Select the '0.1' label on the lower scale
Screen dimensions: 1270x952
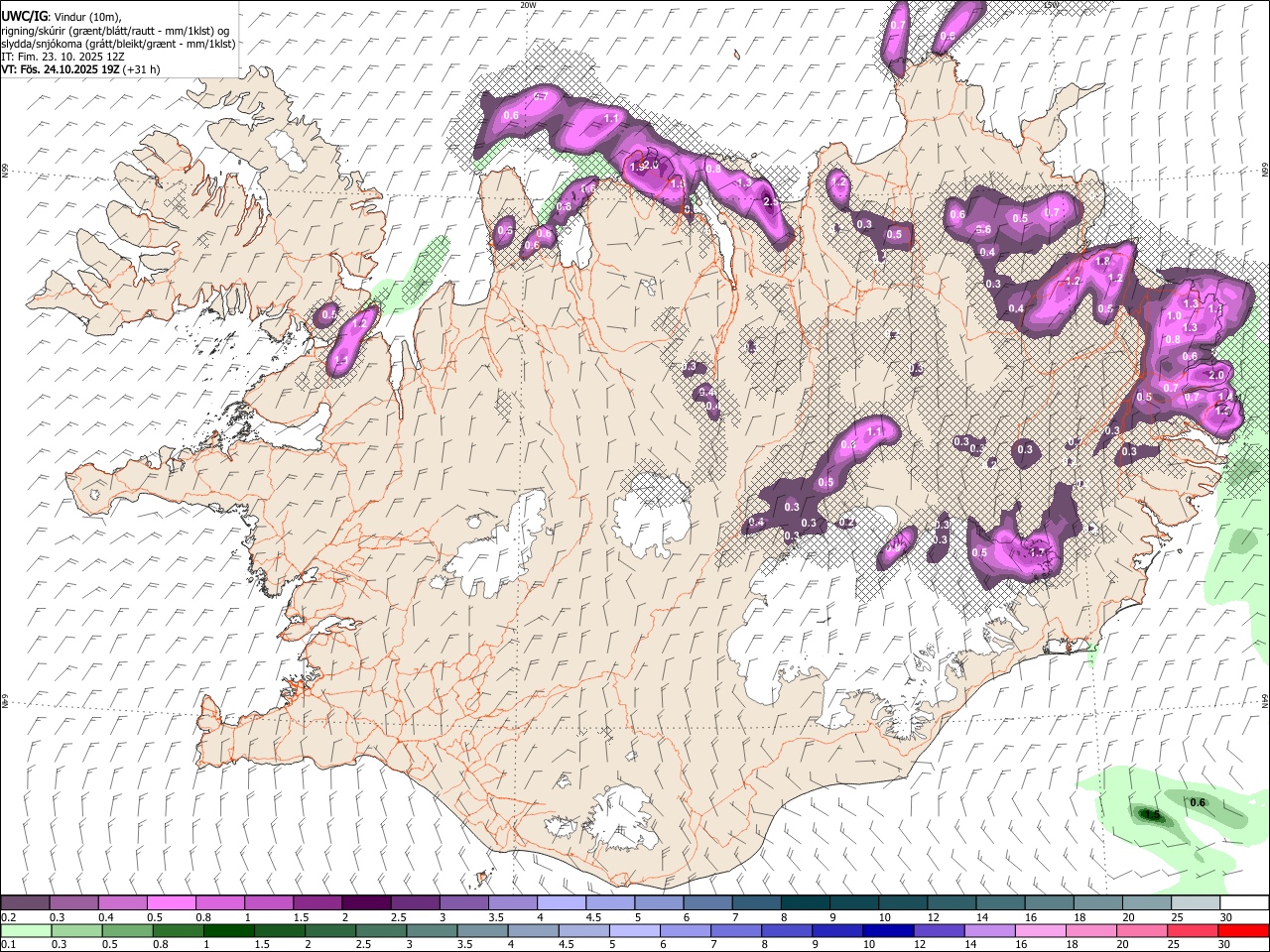8,944
